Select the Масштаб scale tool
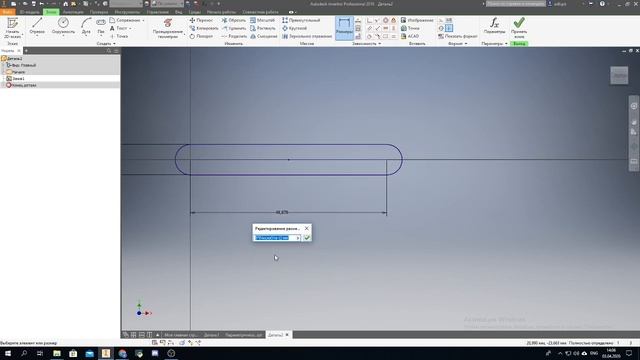The width and height of the screenshot is (640, 360). [262, 20]
